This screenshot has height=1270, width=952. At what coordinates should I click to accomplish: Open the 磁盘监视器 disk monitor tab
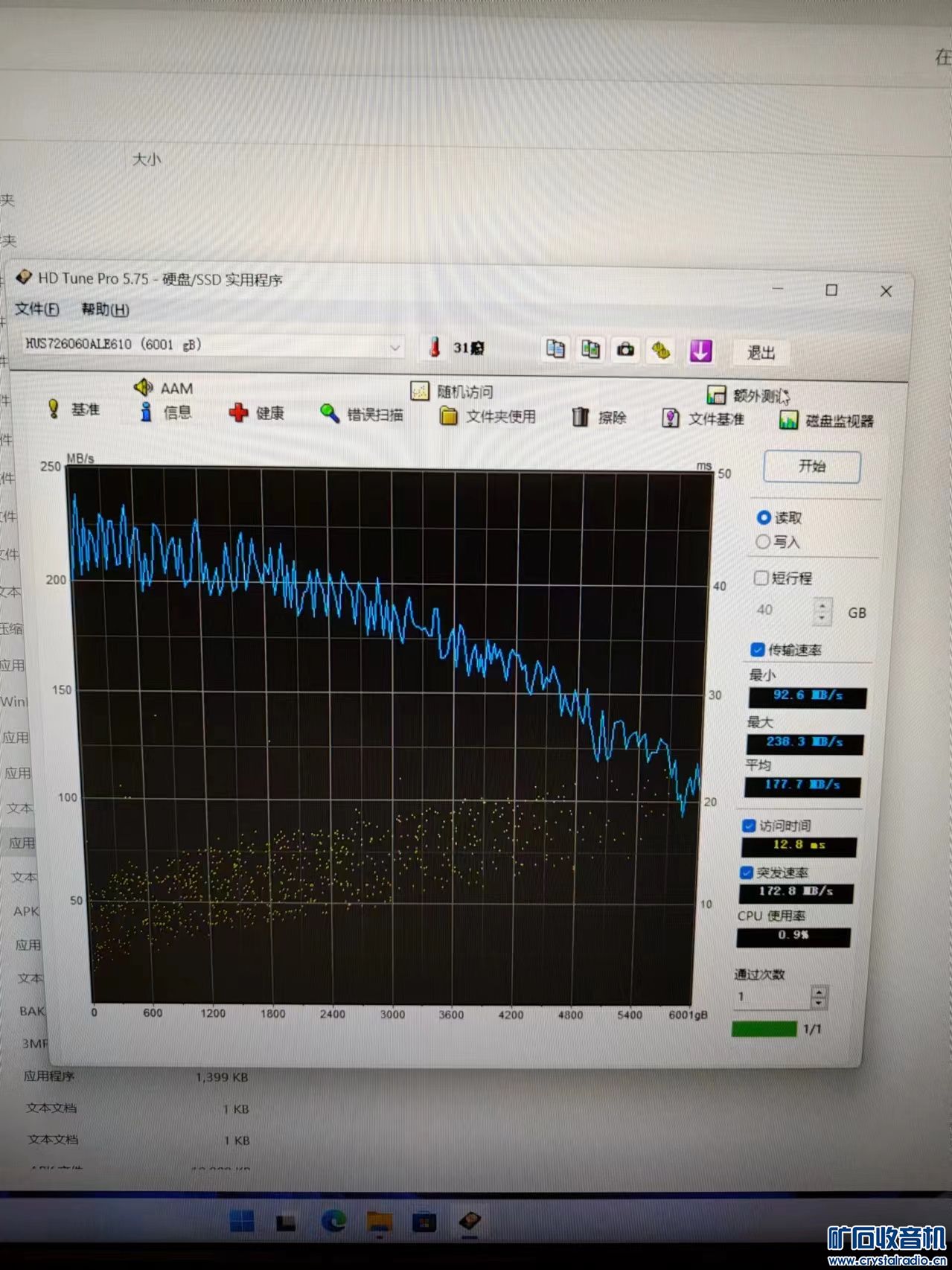pyautogui.click(x=826, y=421)
